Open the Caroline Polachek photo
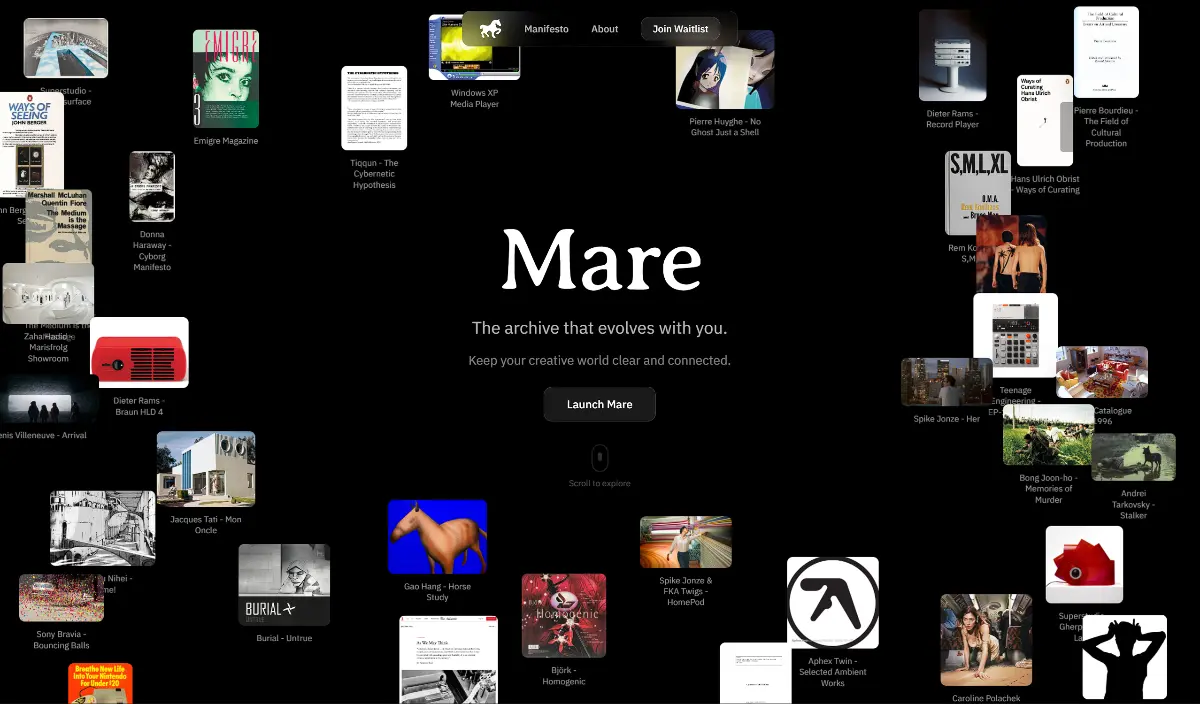 (x=986, y=639)
